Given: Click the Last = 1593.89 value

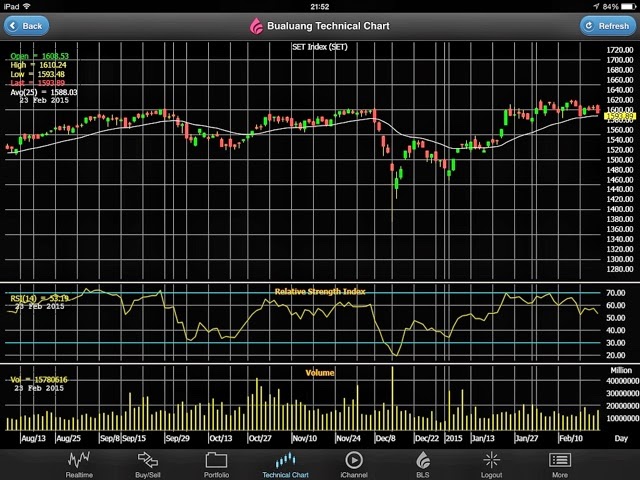Looking at the screenshot, I should click(38, 83).
